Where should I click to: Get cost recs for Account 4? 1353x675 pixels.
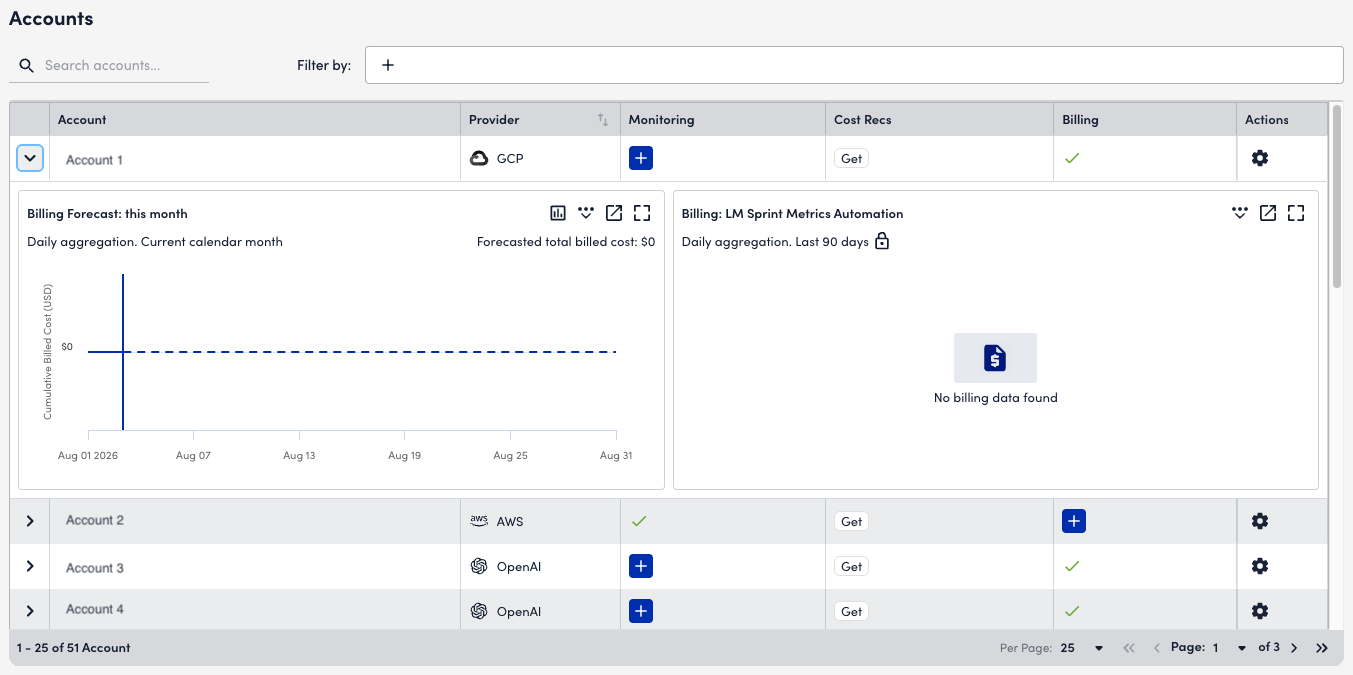coord(852,611)
